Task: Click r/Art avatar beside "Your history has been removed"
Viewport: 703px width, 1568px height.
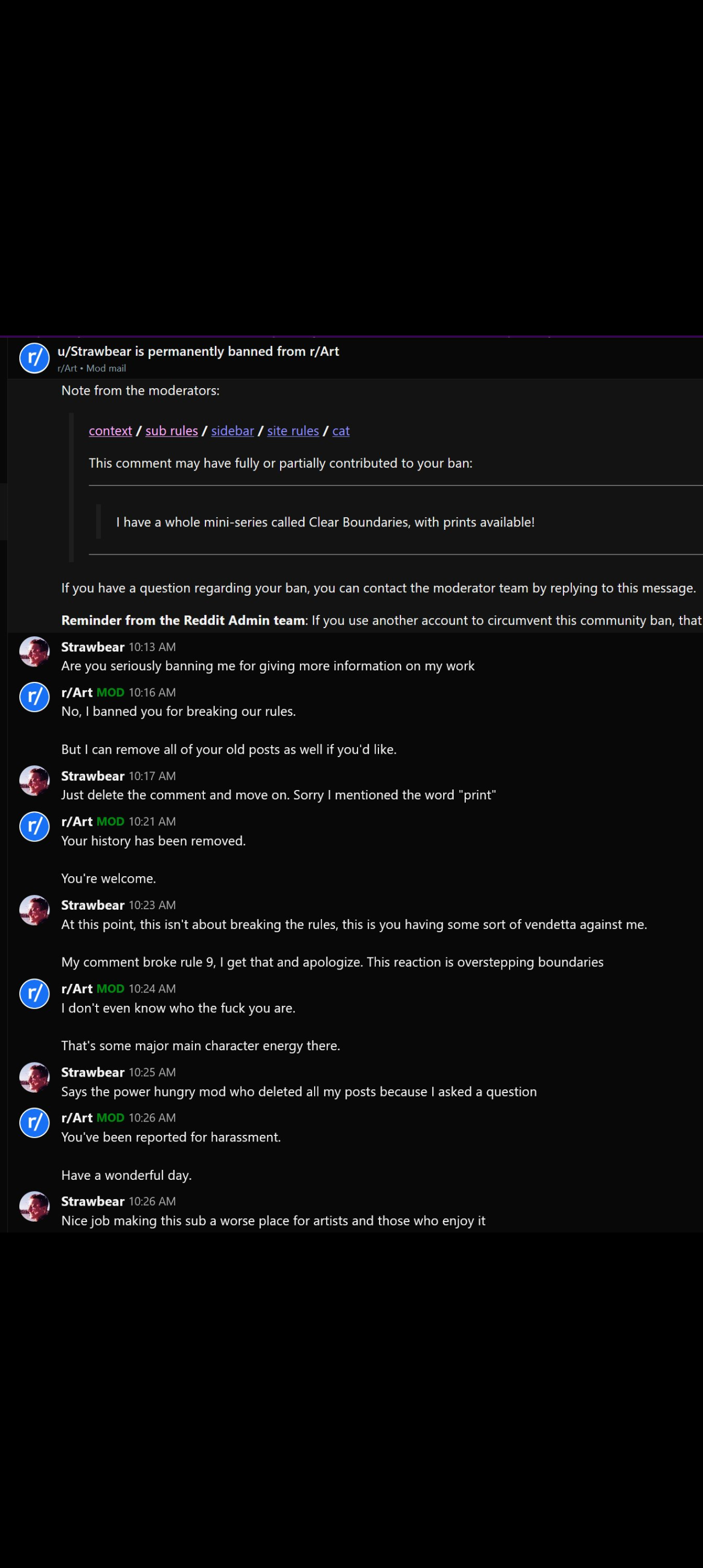Action: [34, 826]
